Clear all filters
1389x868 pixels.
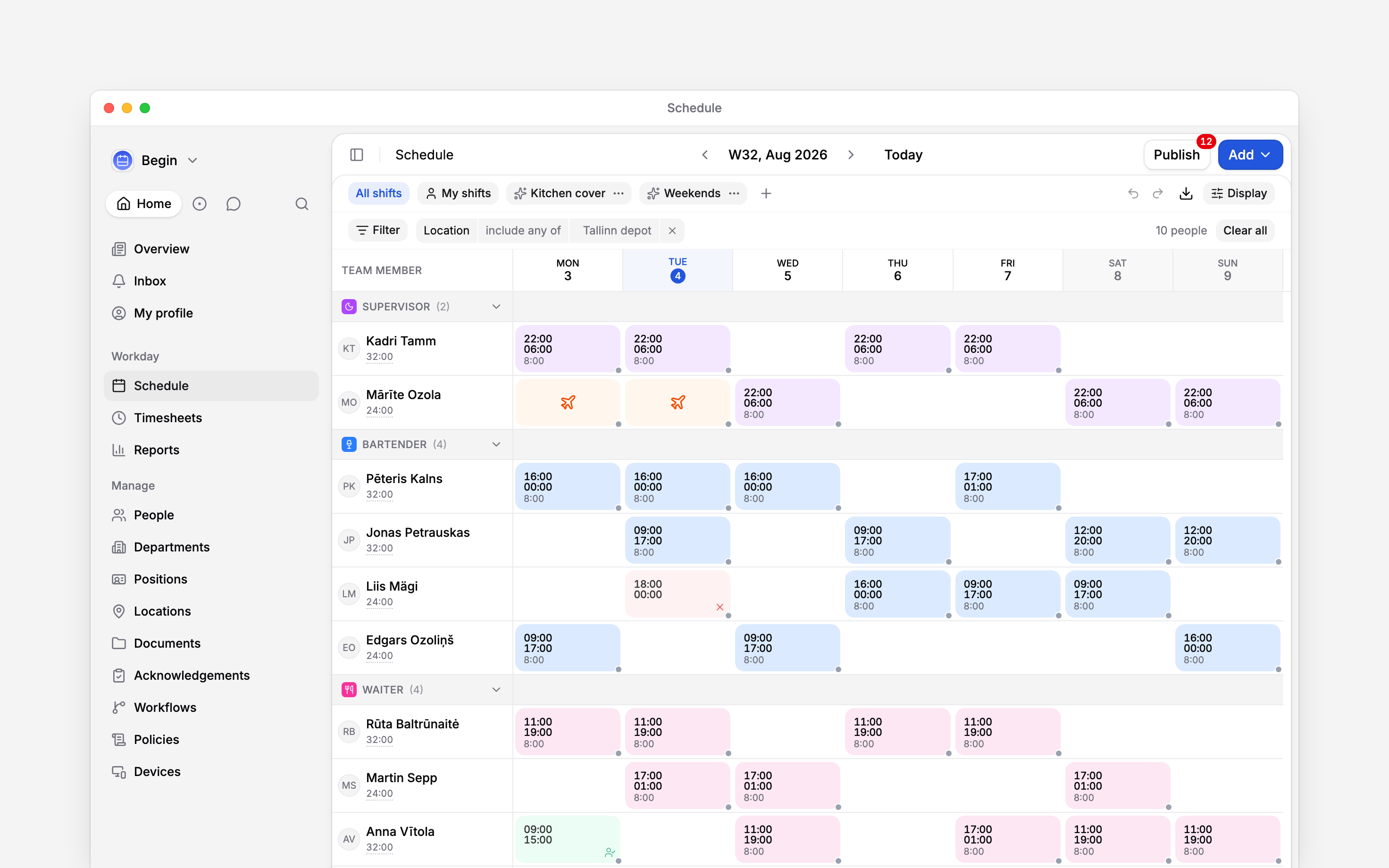pyautogui.click(x=1244, y=230)
